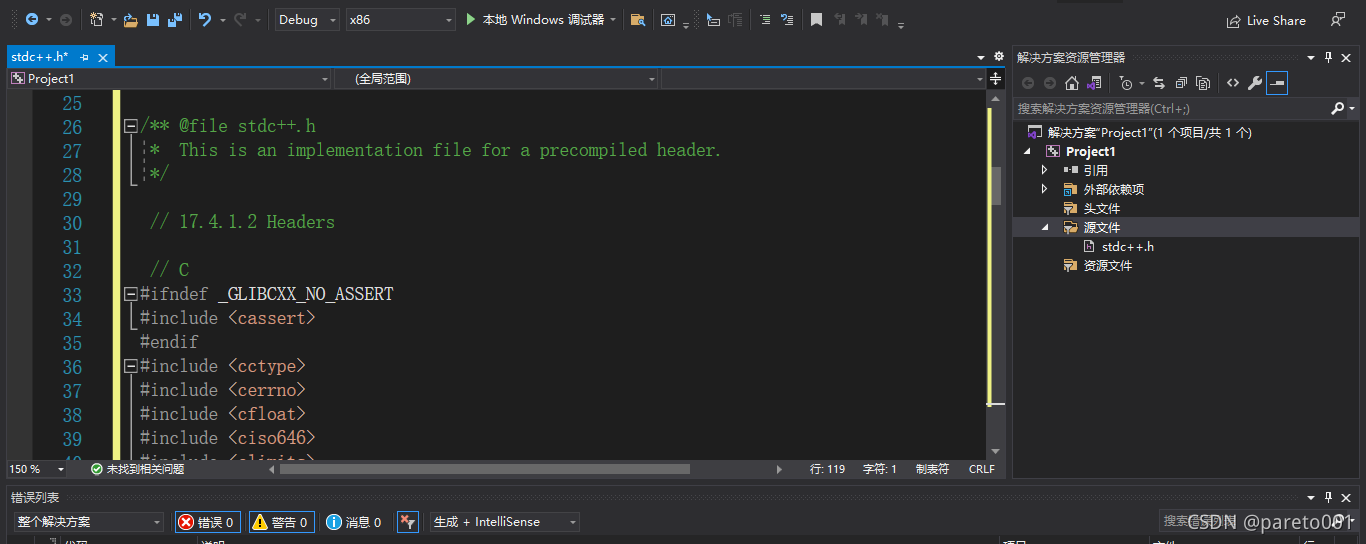Click the Undo arrow icon
1366x544 pixels.
(x=205, y=19)
